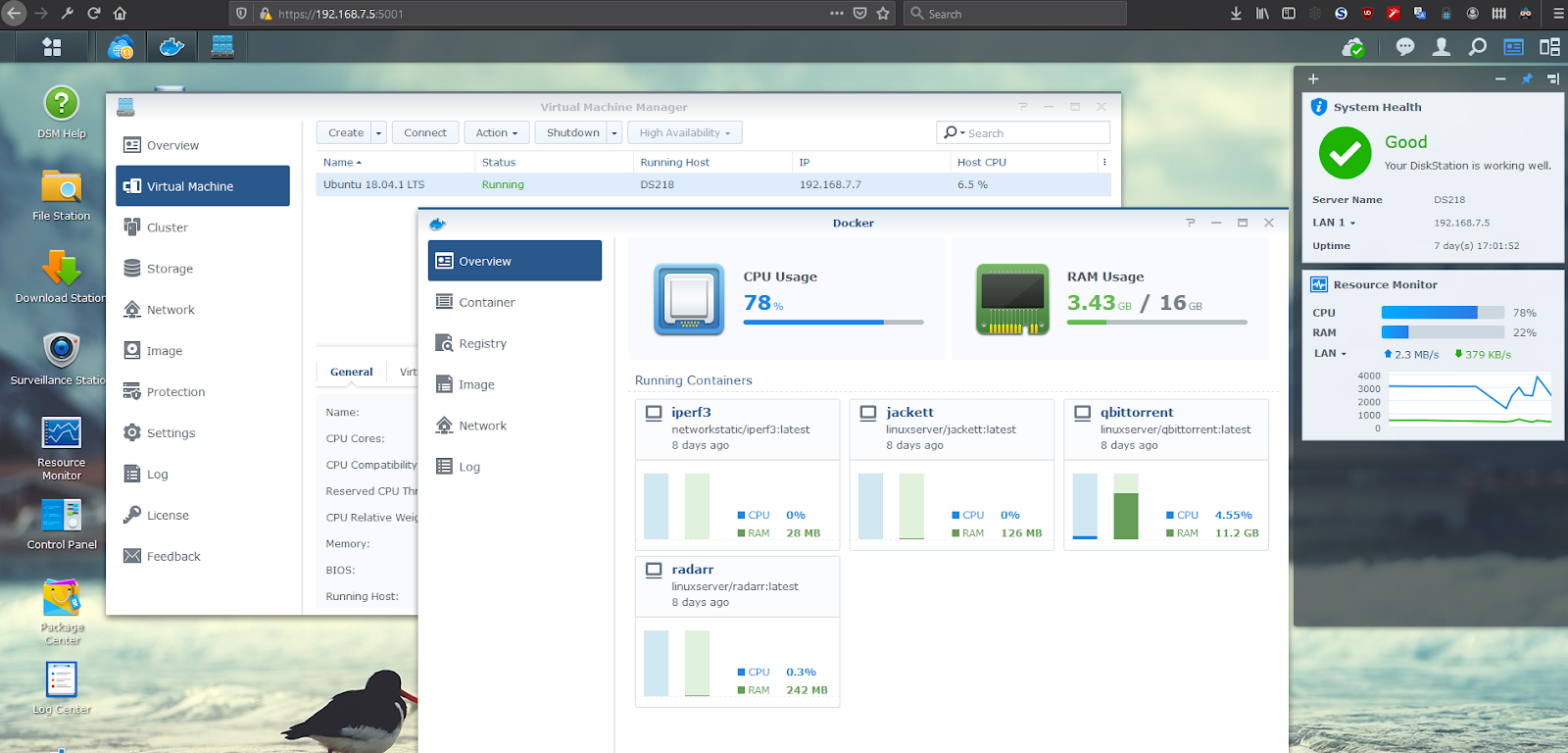Click the Connect button
Image resolution: width=1568 pixels, height=753 pixels.
pyautogui.click(x=425, y=133)
